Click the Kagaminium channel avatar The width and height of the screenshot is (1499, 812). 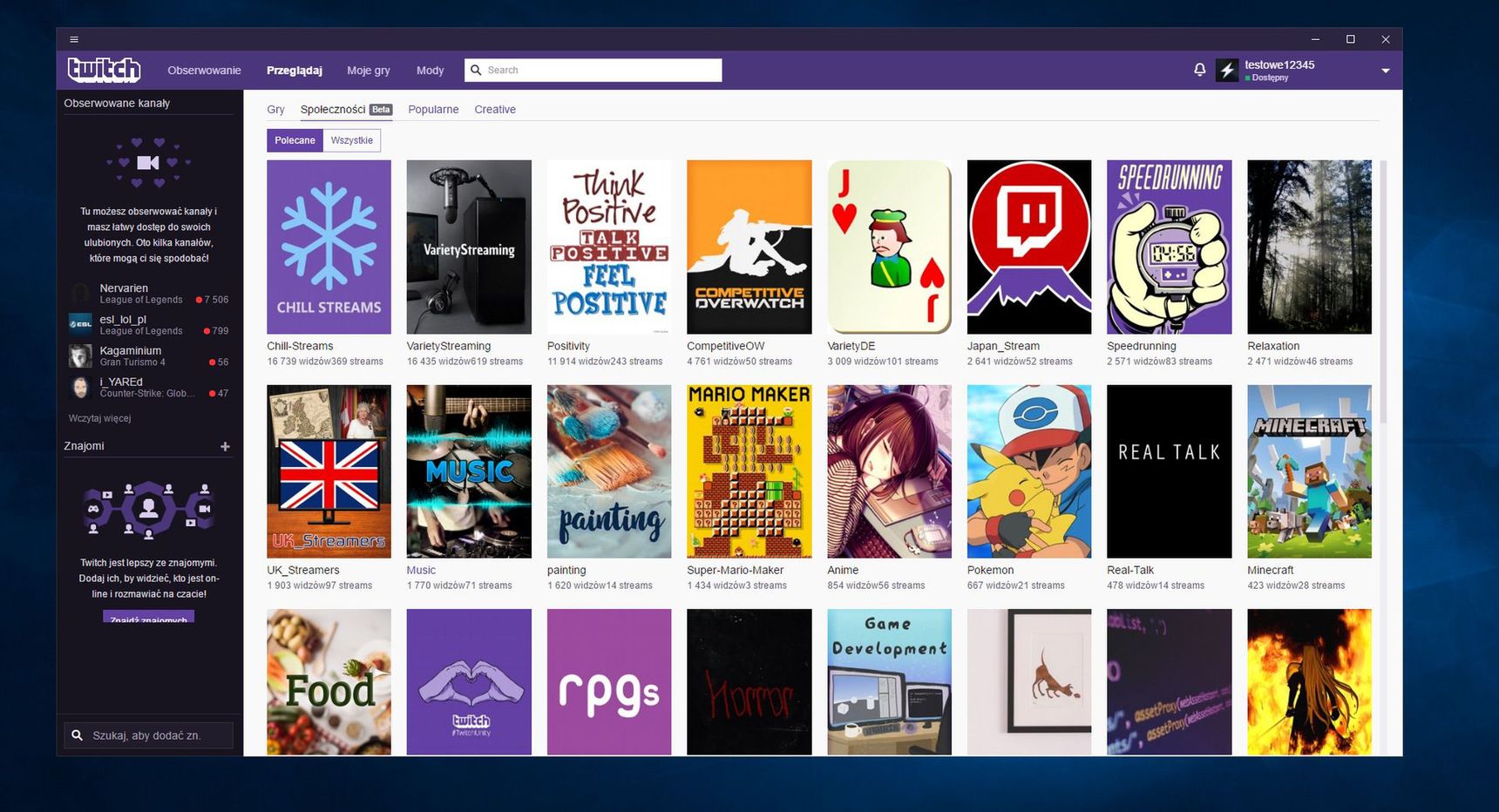80,355
